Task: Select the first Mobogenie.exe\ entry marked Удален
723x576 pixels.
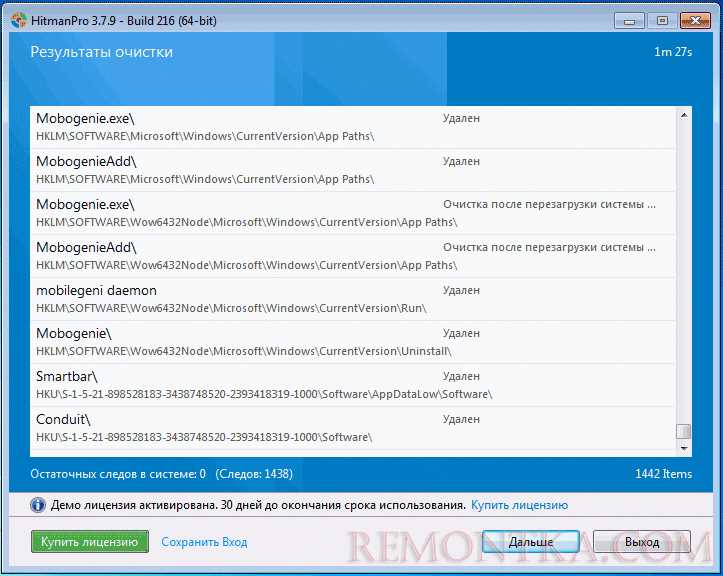Action: pyautogui.click(x=353, y=127)
